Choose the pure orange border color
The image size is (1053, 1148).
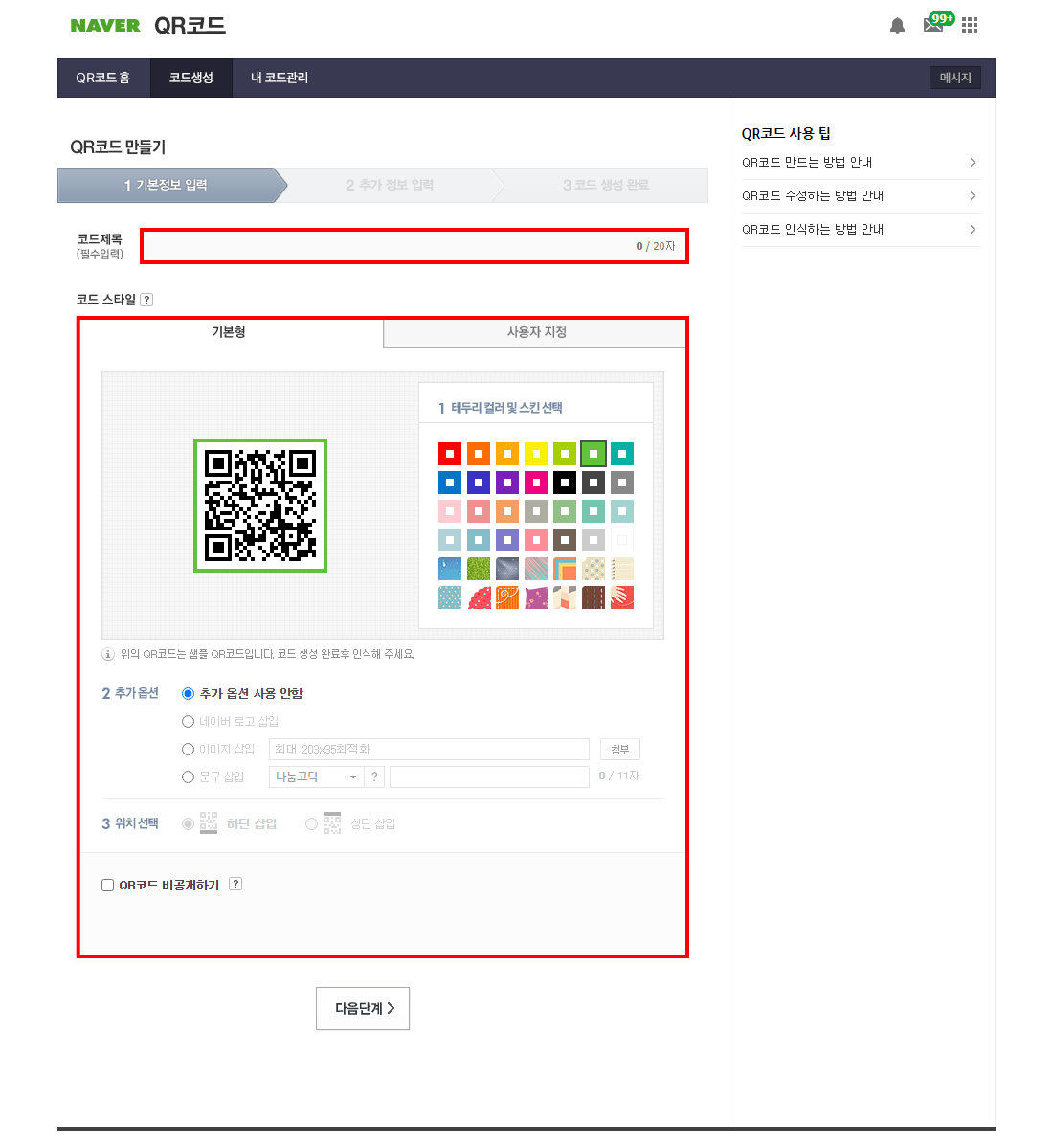[479, 454]
